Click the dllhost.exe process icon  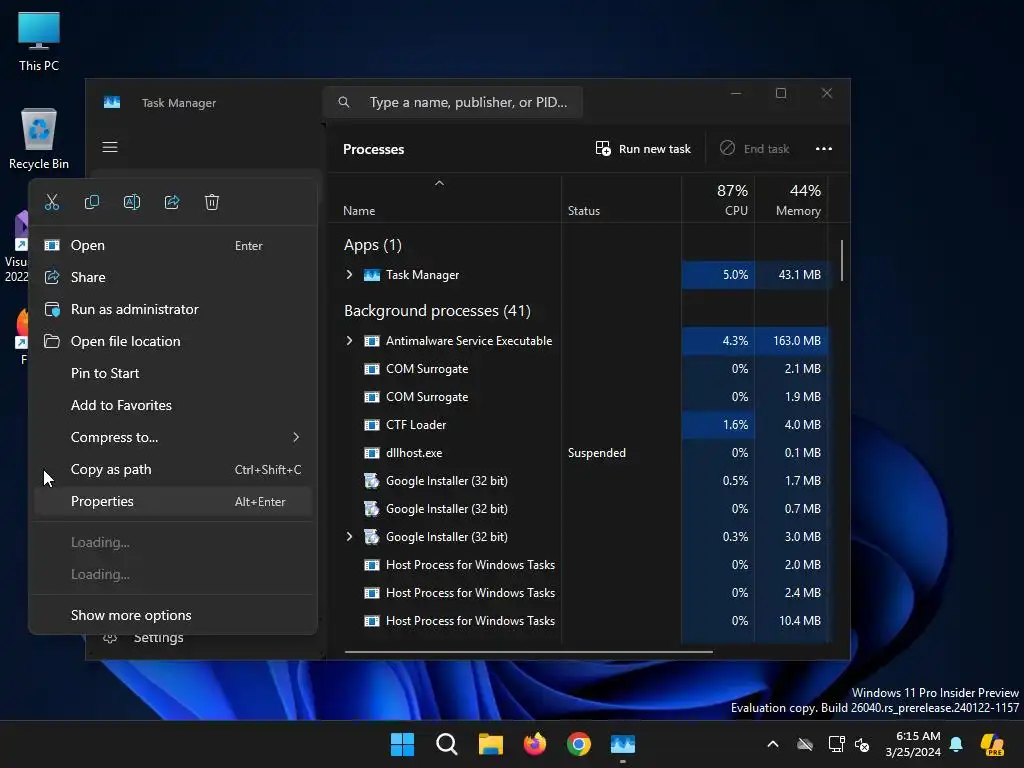tap(372, 453)
